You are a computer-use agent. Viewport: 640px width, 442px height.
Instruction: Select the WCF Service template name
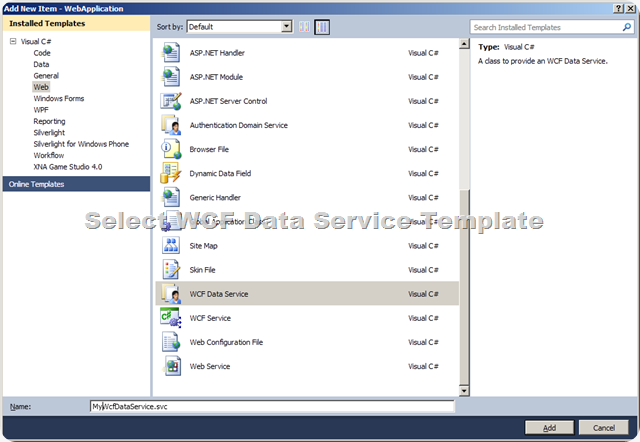(210, 318)
